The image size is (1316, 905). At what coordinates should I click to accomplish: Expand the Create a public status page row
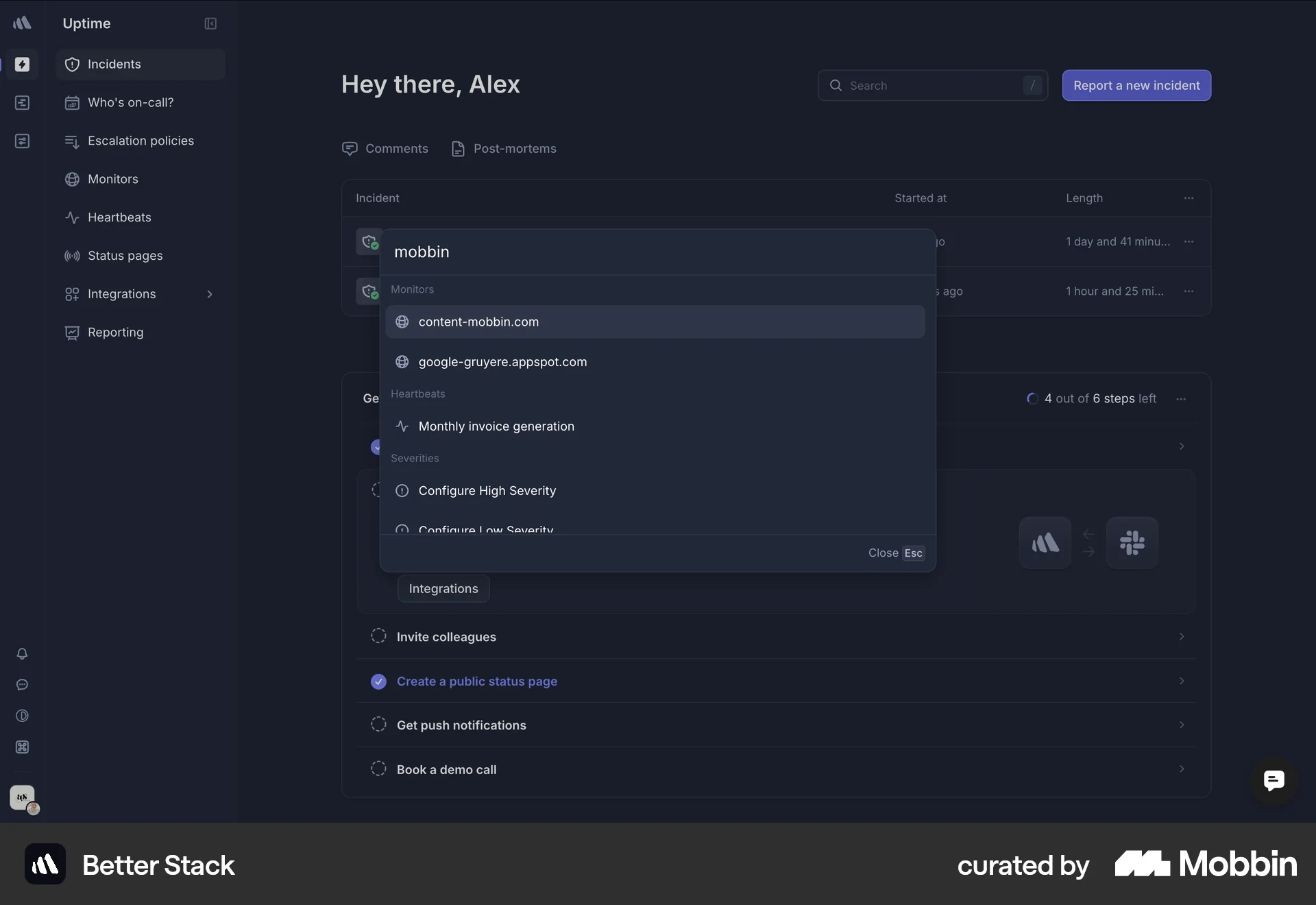1181,681
